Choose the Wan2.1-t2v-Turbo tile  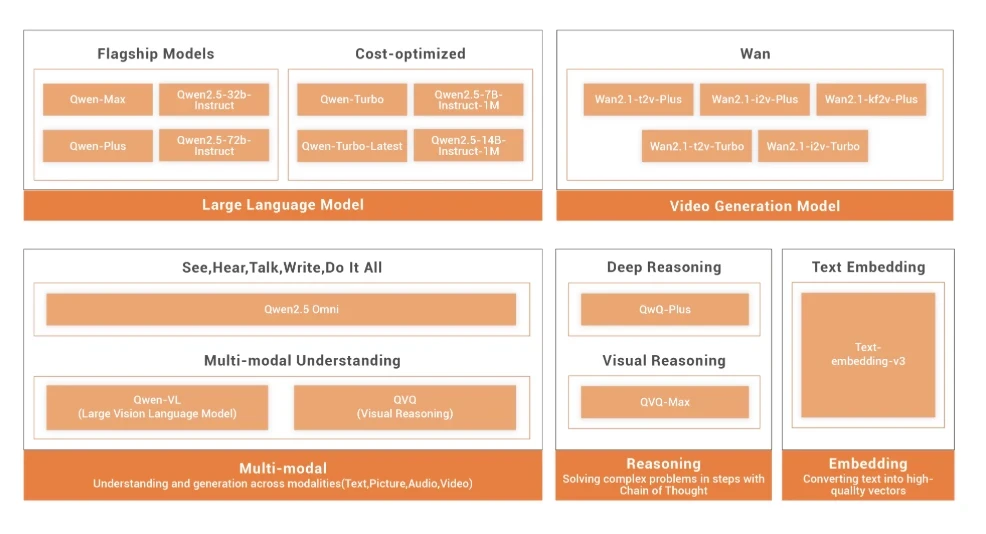pos(697,146)
